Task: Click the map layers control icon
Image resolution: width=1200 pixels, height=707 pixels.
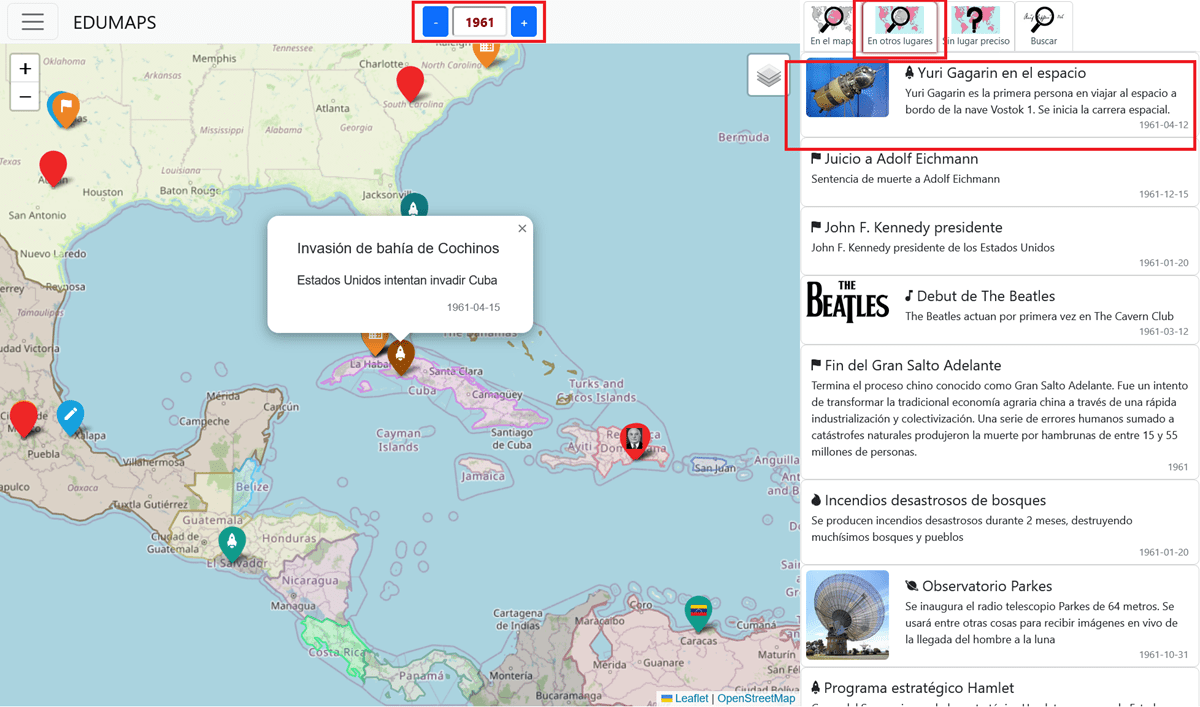Action: coord(768,76)
